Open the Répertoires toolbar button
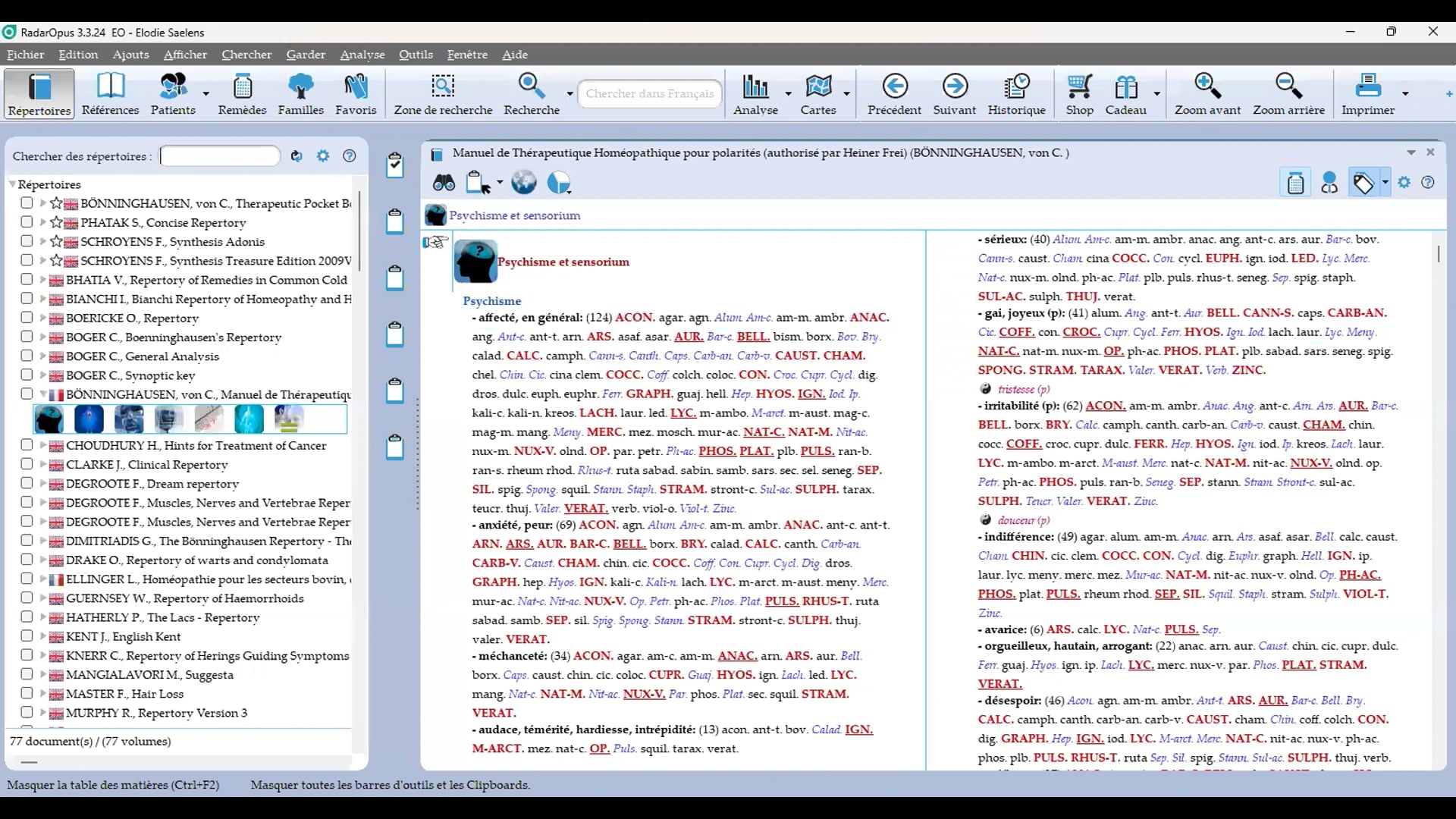1456x819 pixels. [x=39, y=94]
